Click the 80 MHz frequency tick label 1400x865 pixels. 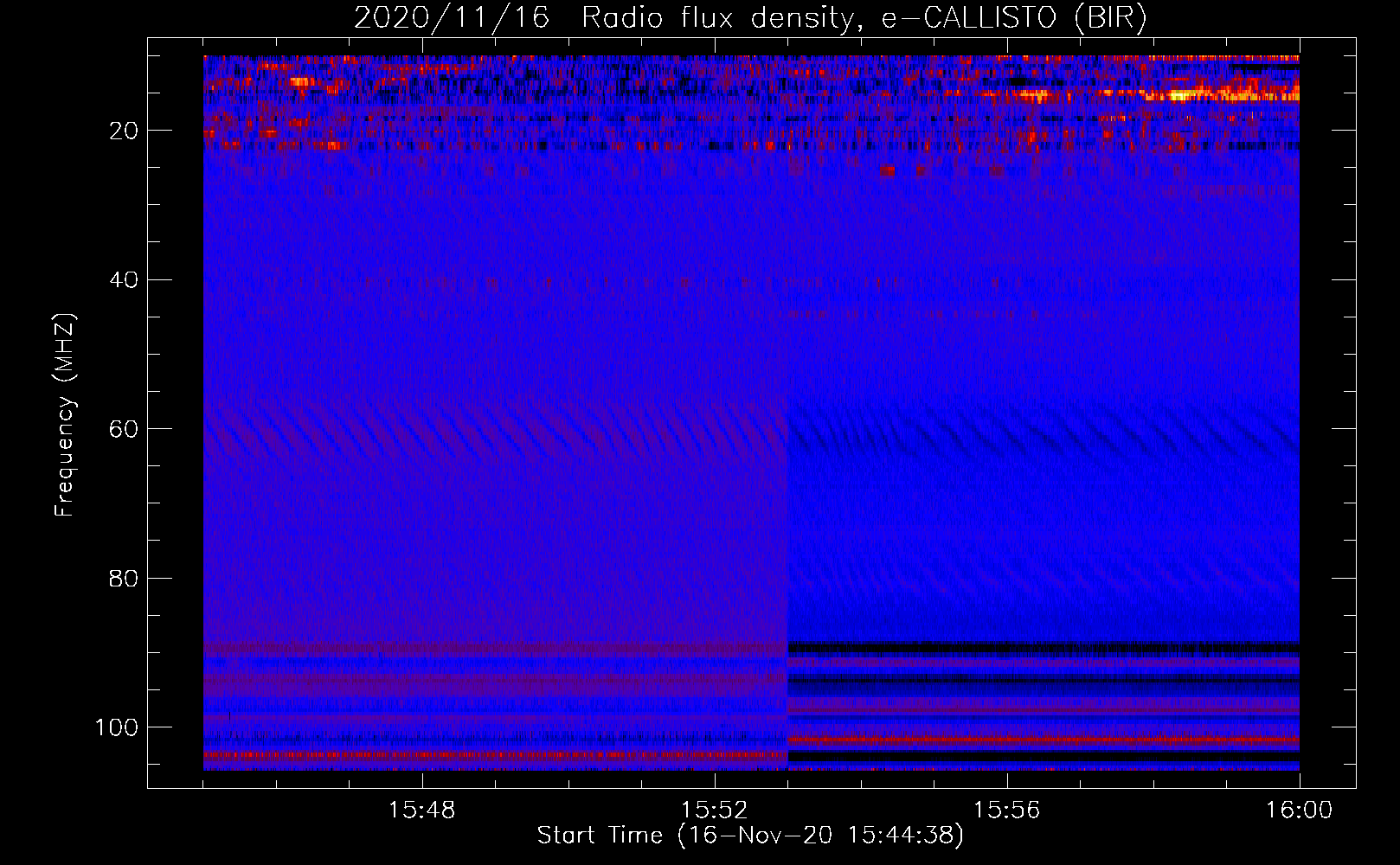click(x=124, y=579)
